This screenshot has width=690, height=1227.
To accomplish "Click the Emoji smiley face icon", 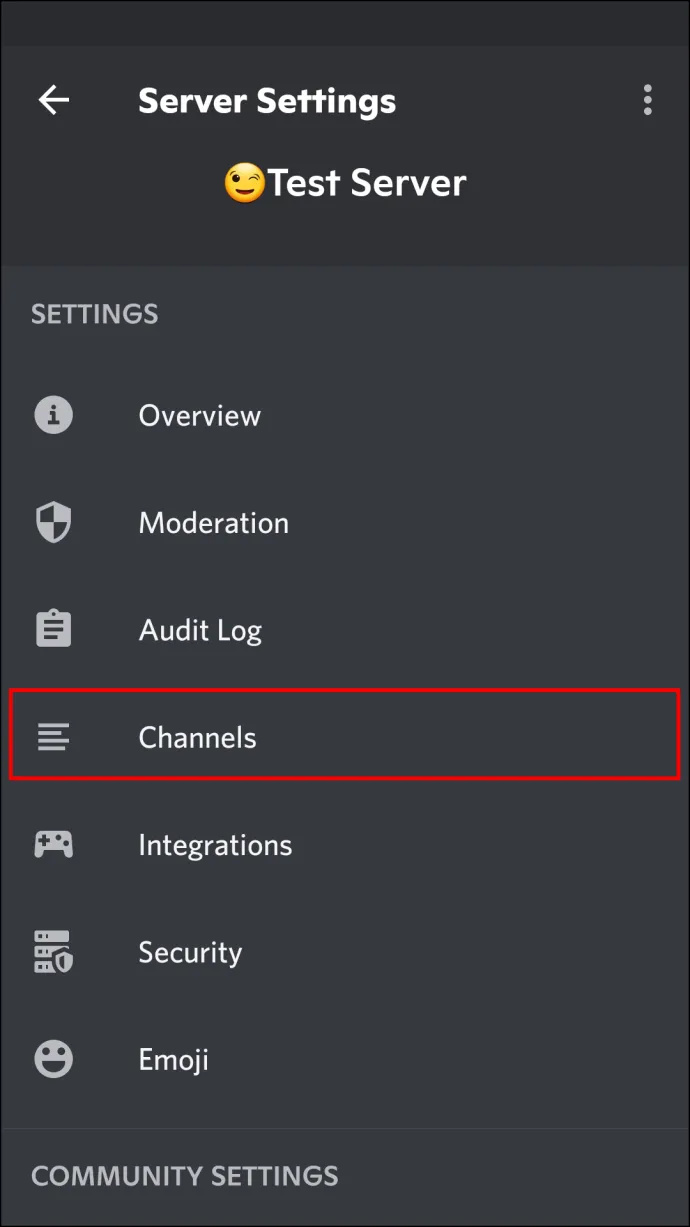I will [x=54, y=1059].
